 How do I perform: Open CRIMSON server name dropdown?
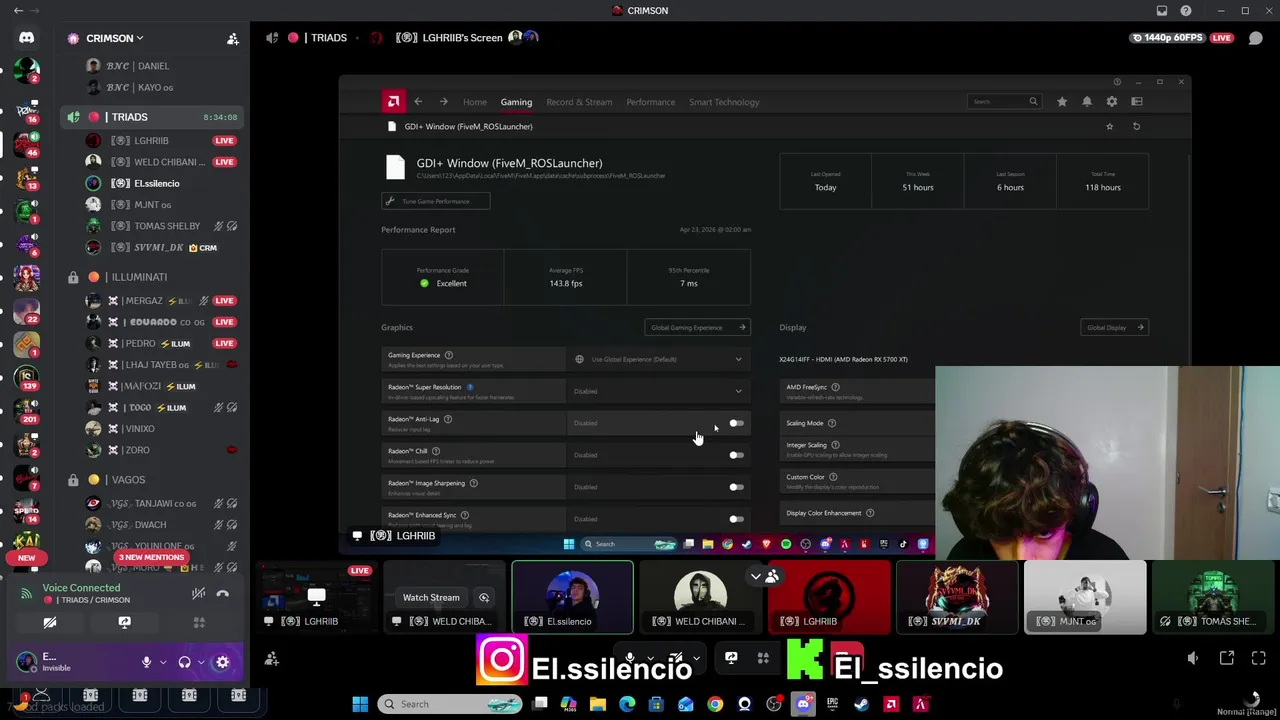pyautogui.click(x=115, y=38)
